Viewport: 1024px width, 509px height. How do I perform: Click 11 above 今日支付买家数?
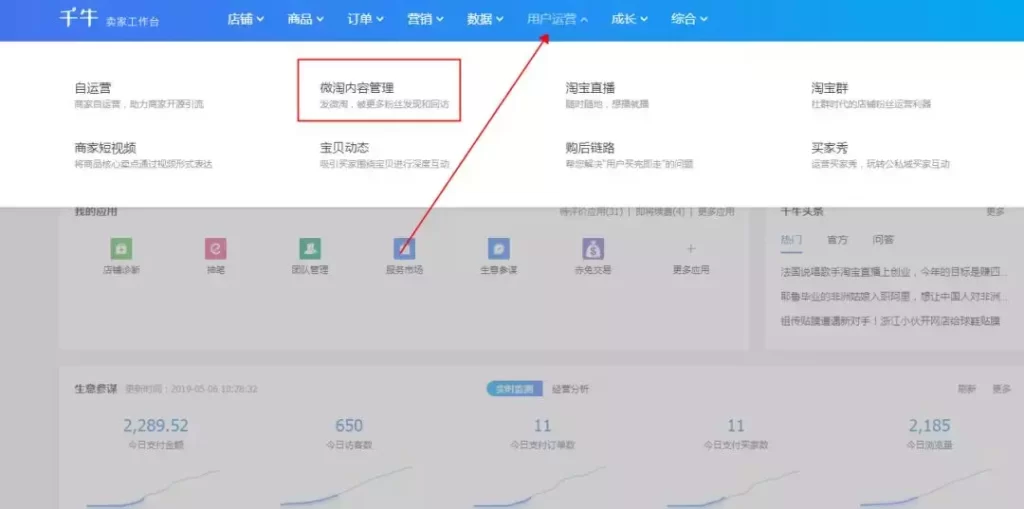(735, 426)
